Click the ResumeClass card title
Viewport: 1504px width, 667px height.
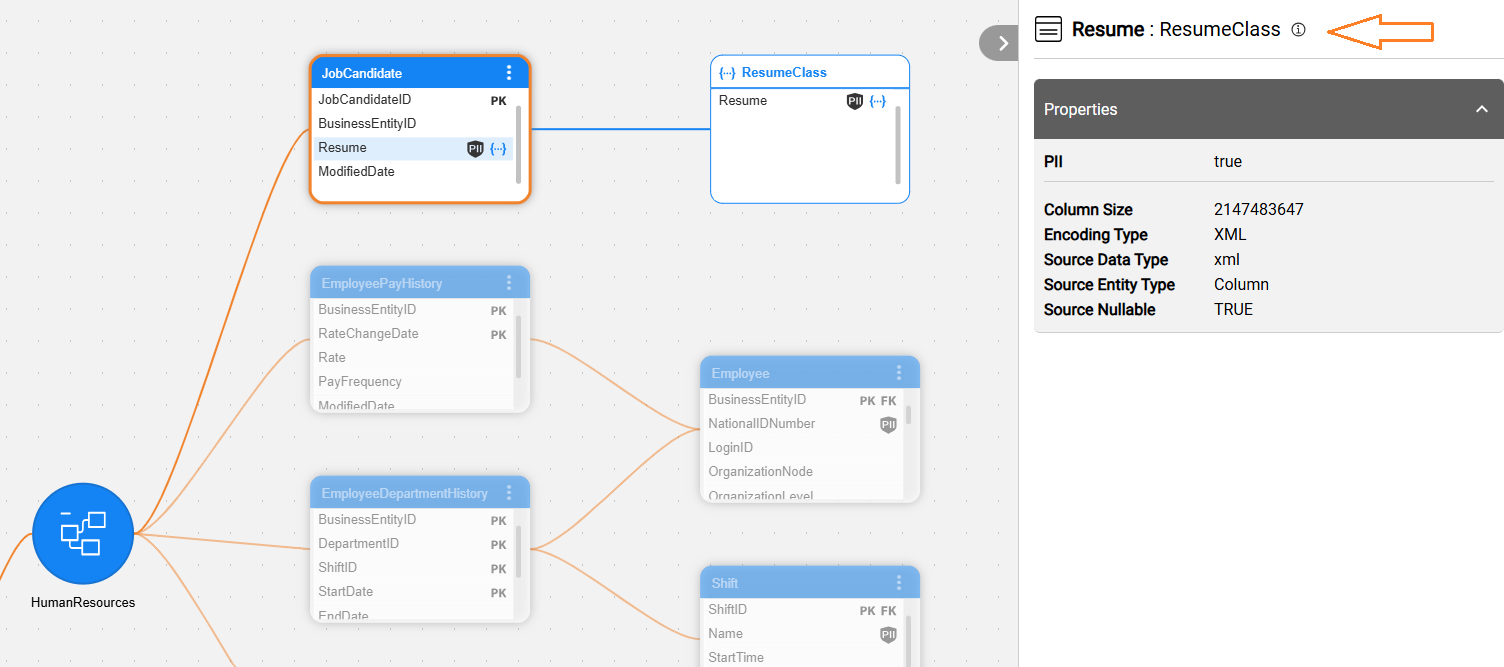(784, 73)
